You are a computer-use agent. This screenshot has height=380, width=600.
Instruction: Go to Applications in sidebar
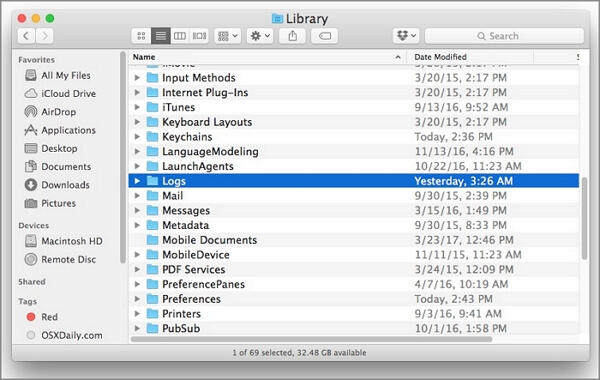pyautogui.click(x=60, y=130)
